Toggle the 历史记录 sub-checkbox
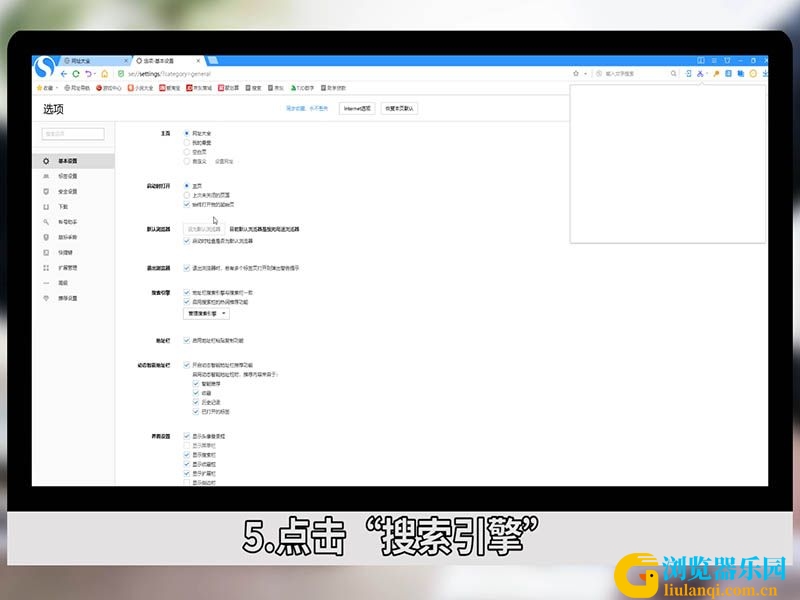Screen dimensions: 800x600 196,402
